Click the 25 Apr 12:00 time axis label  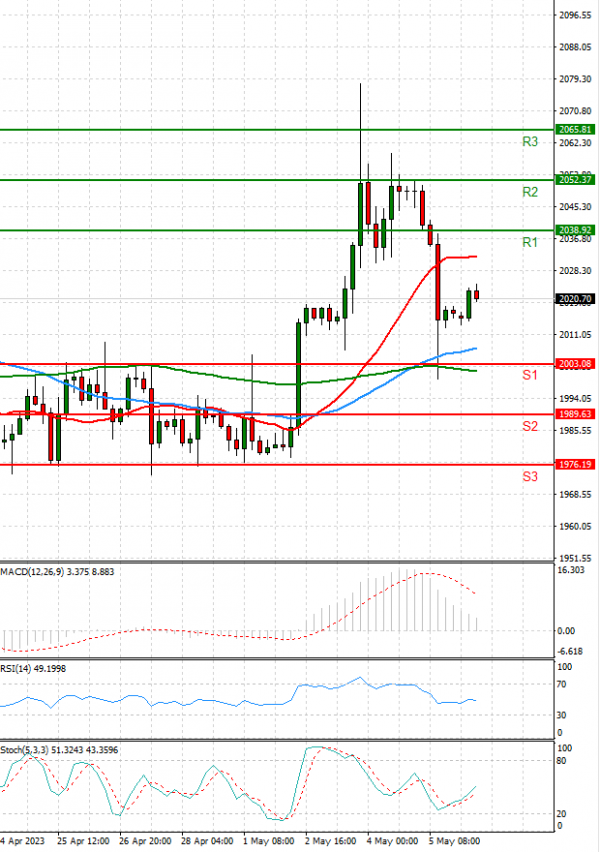(83, 841)
